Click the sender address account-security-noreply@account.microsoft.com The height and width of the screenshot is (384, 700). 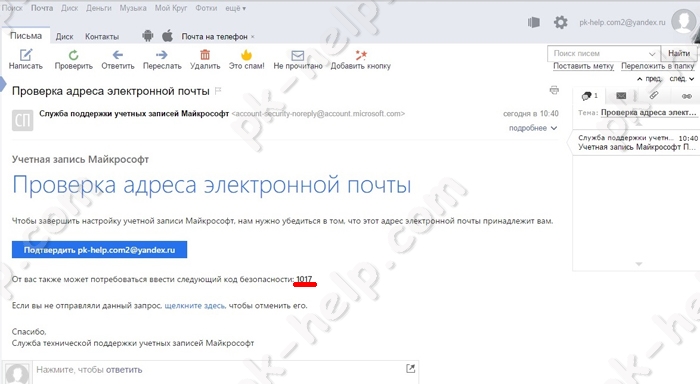click(x=318, y=113)
